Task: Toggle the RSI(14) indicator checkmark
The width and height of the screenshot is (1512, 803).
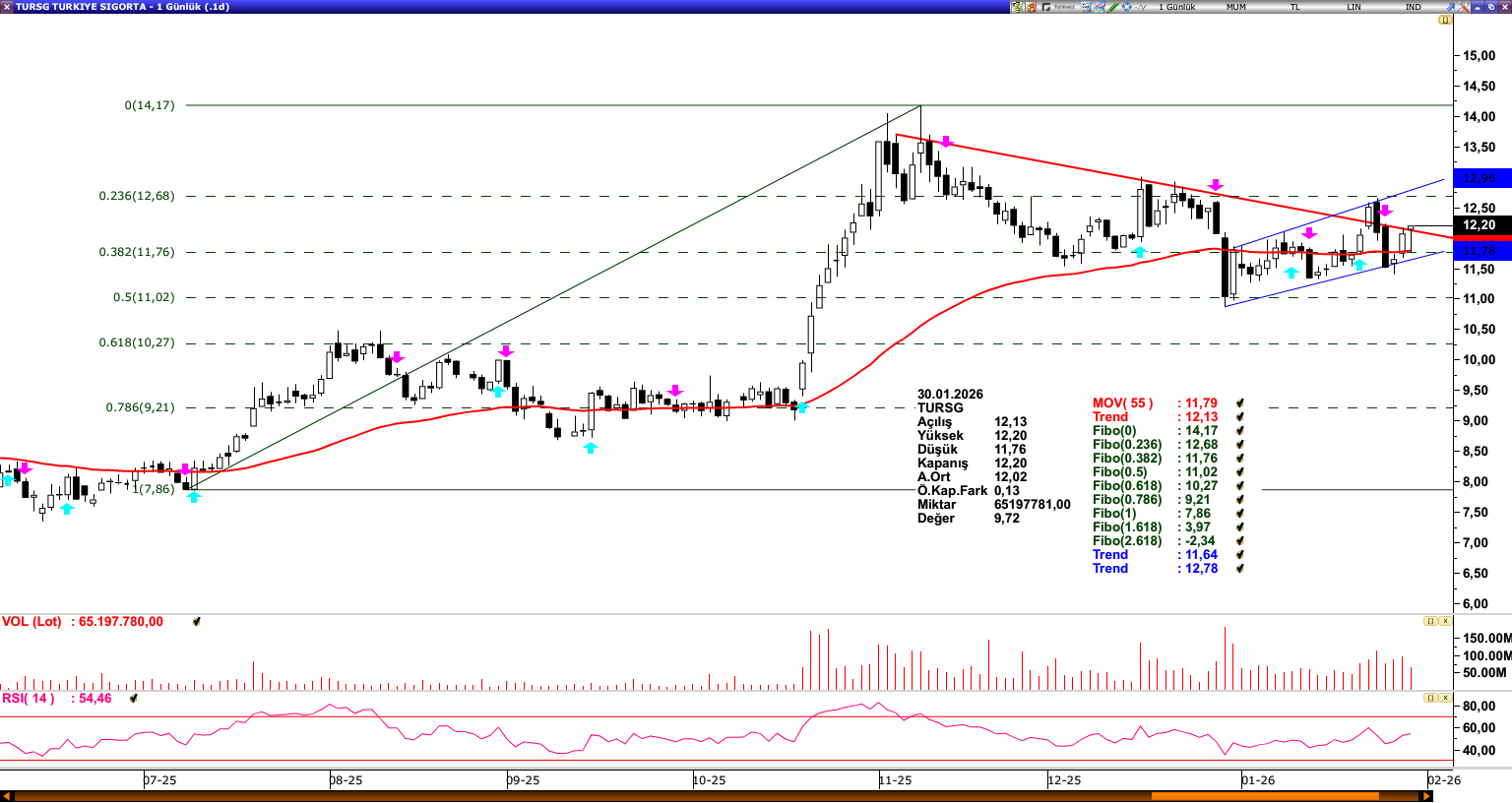Action: (x=134, y=699)
